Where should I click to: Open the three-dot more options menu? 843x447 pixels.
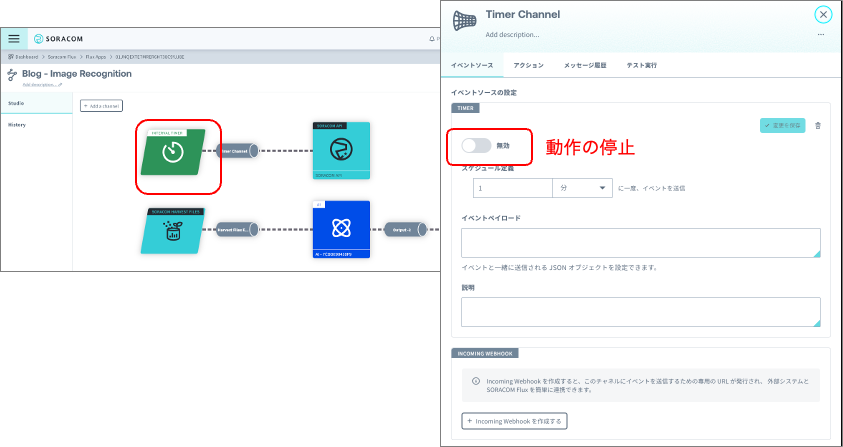[x=820, y=34]
